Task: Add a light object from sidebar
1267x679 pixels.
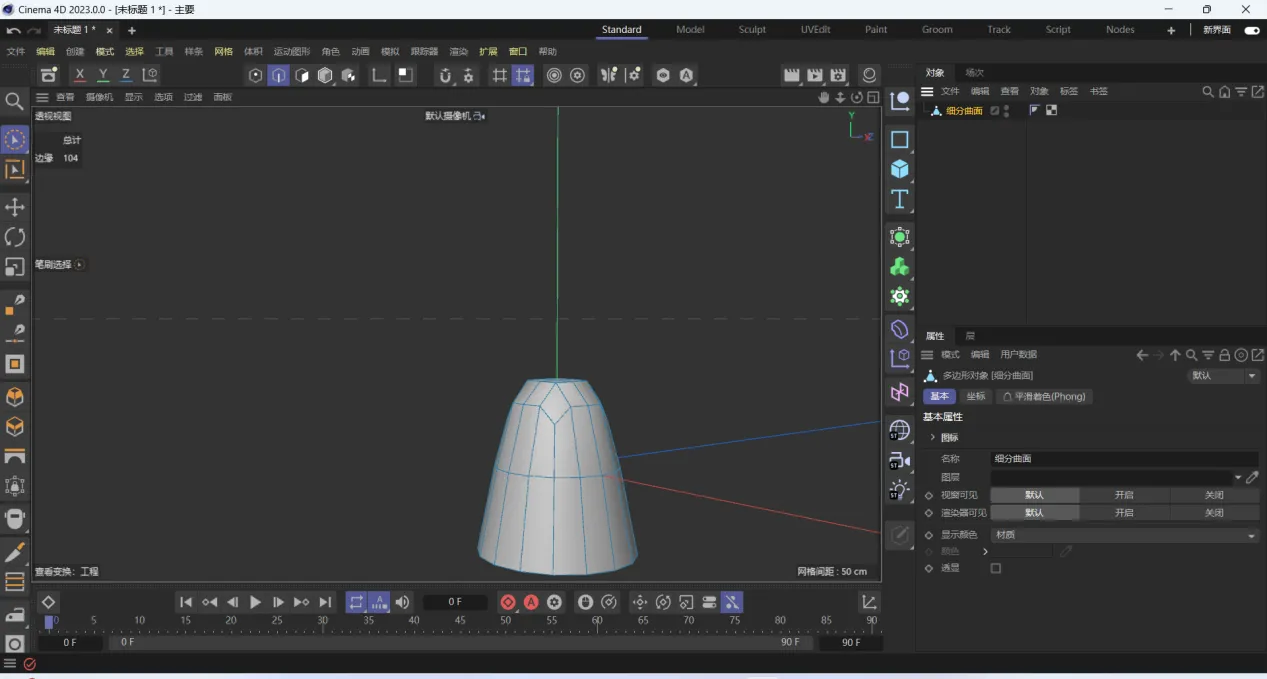Action: (x=900, y=490)
